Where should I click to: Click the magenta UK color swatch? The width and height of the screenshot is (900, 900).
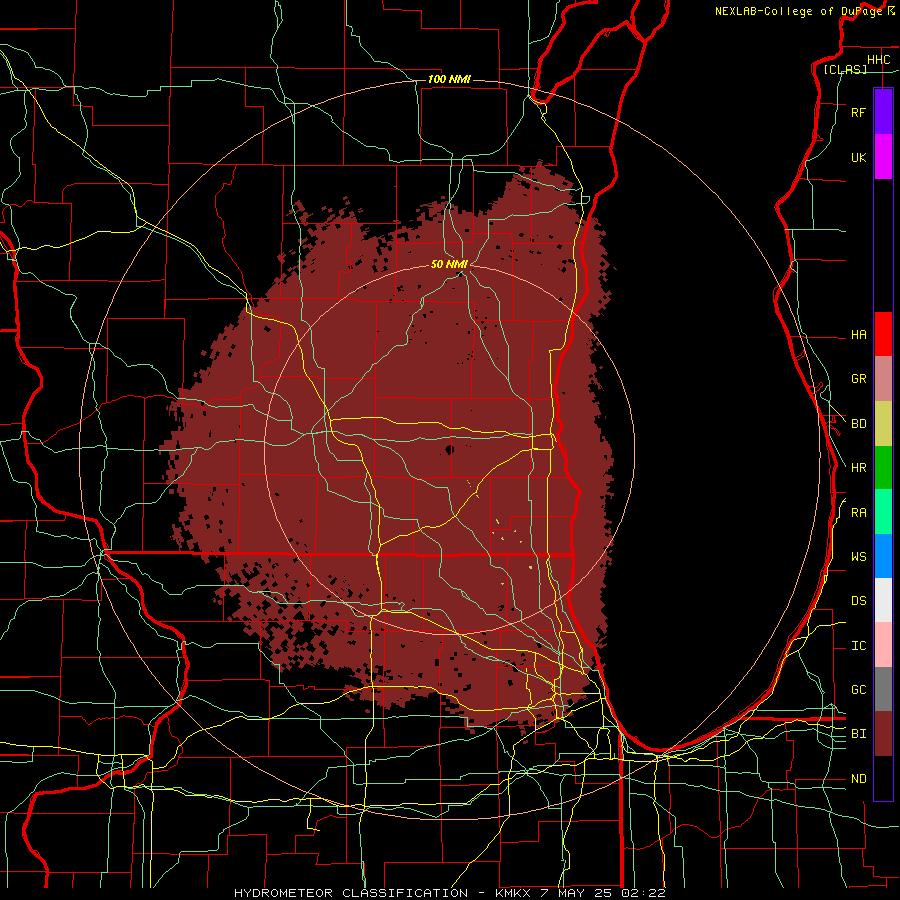click(x=883, y=157)
